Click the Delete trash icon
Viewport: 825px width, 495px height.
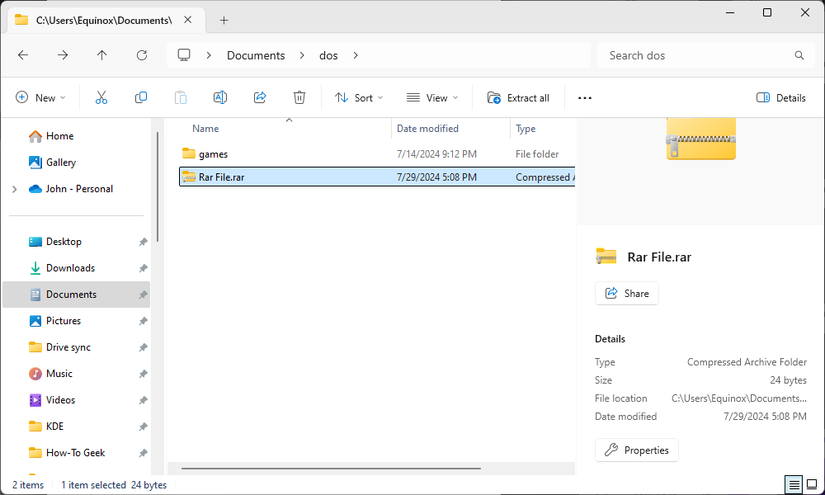coord(299,98)
